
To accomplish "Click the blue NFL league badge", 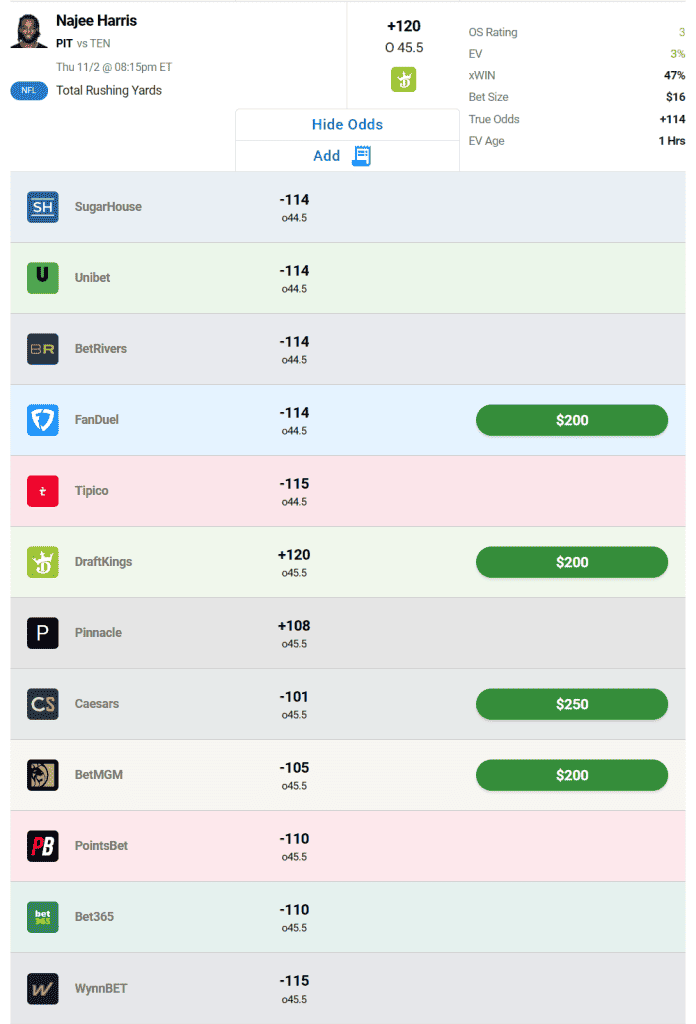I will pyautogui.click(x=29, y=91).
